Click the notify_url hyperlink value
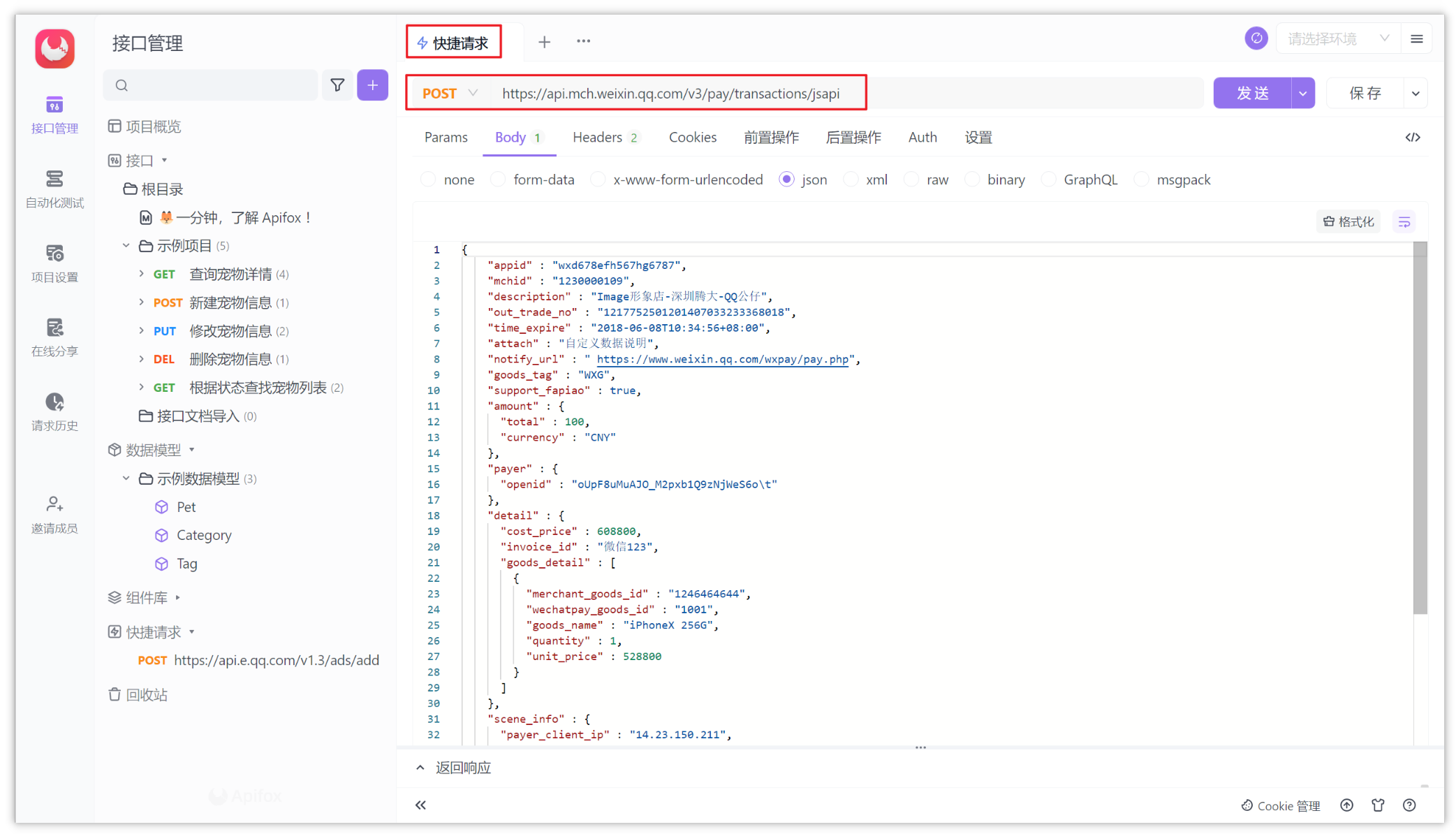Image resolution: width=1456 pixels, height=834 pixels. click(x=724, y=359)
